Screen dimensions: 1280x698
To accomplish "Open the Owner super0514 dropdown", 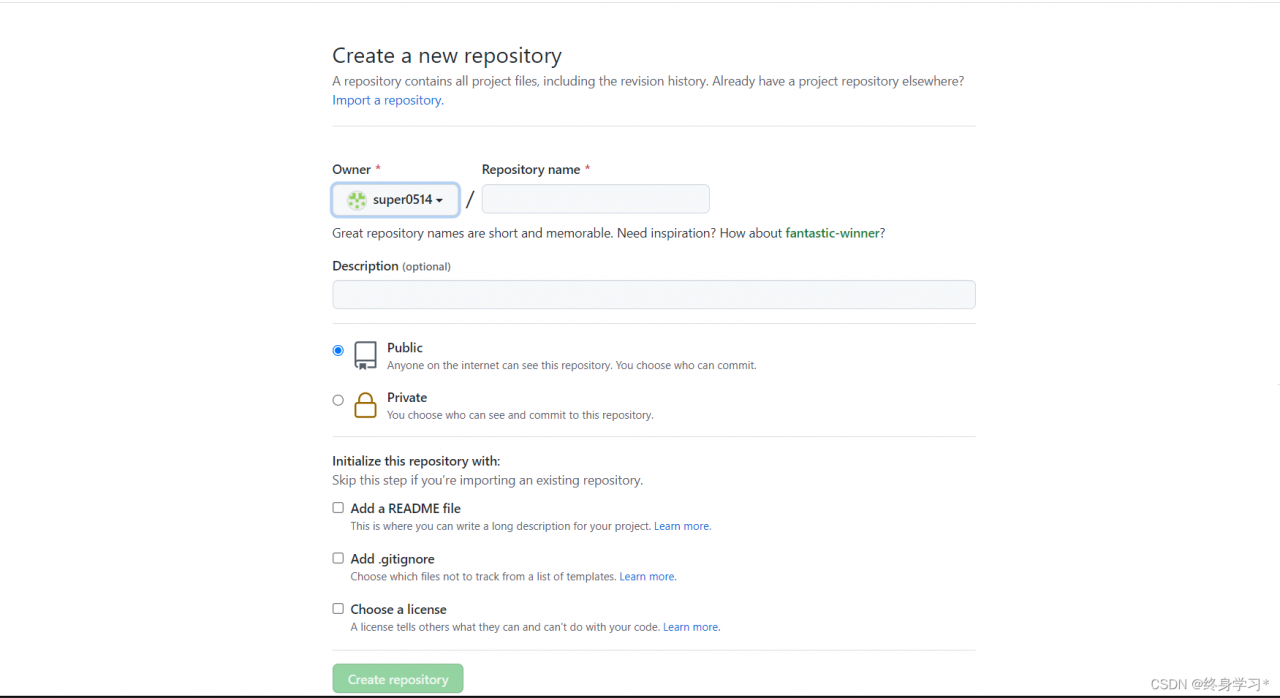I will point(396,200).
